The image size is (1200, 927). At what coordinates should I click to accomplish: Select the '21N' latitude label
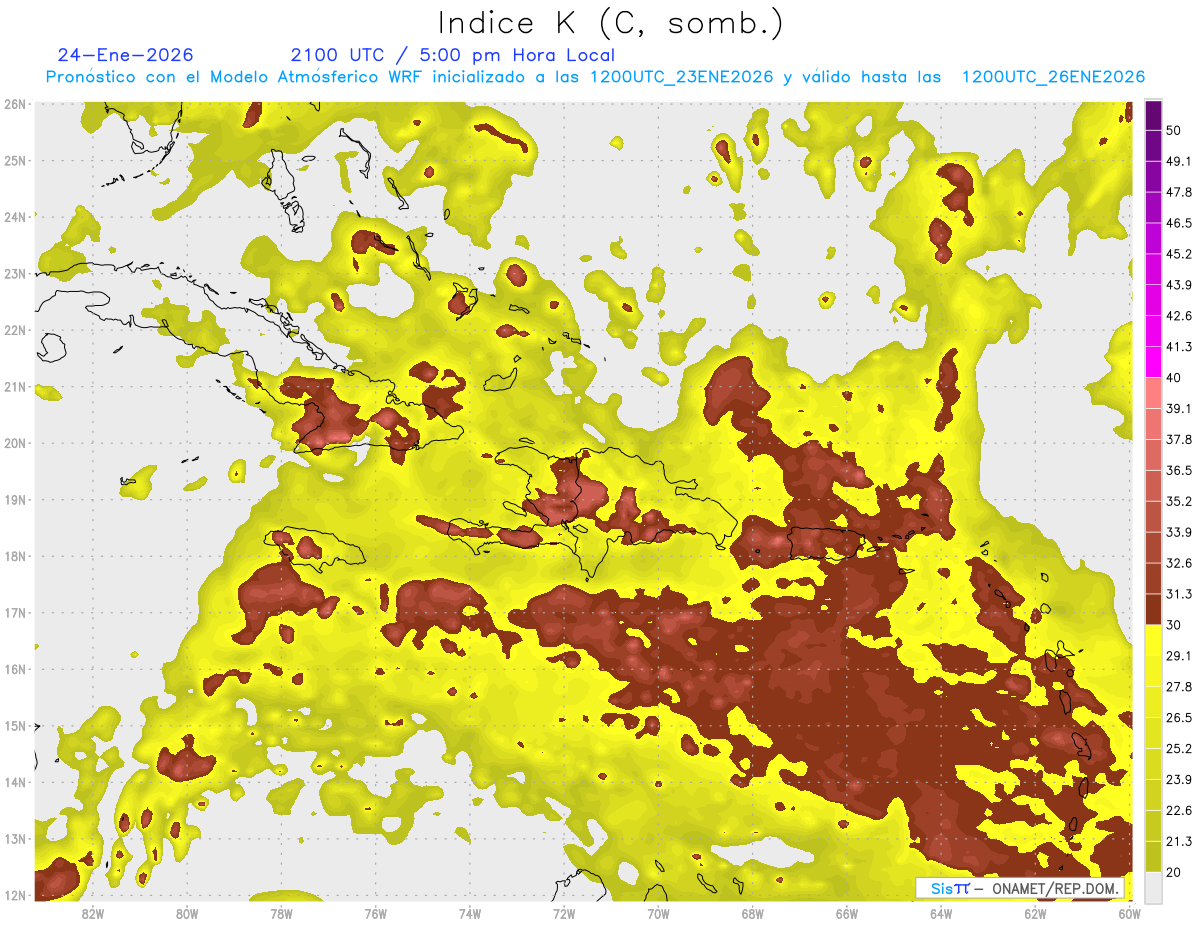(x=15, y=386)
